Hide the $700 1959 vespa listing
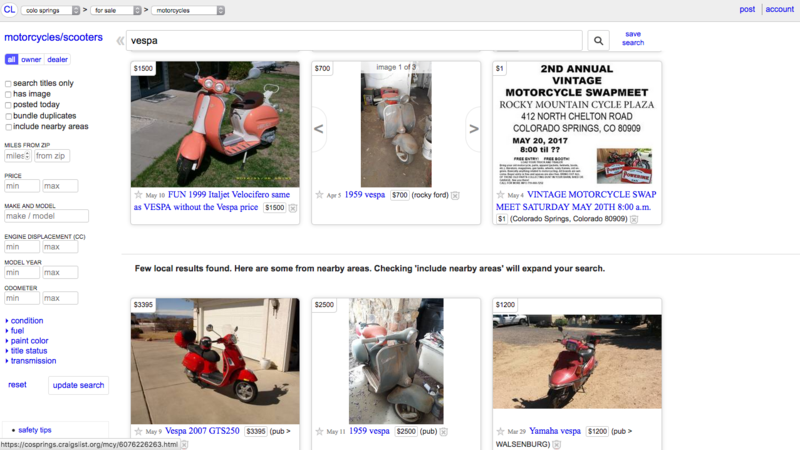The width and height of the screenshot is (800, 450). click(455, 195)
